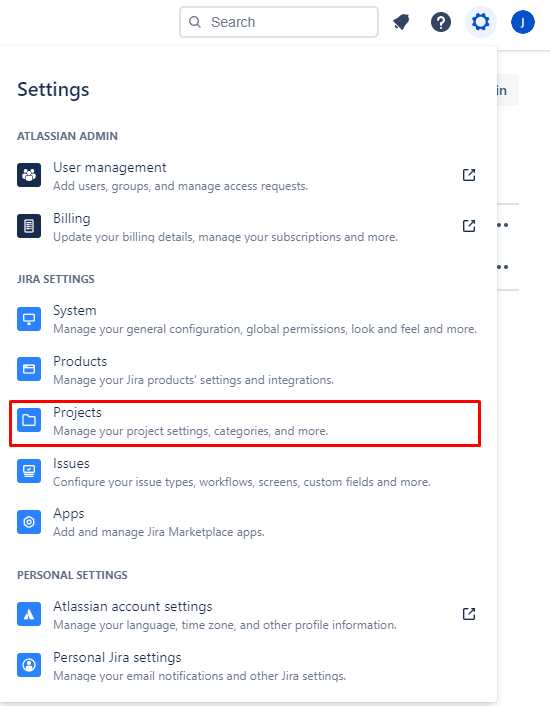The image size is (550, 706).
Task: Click the Billing document icon
Action: [29, 226]
